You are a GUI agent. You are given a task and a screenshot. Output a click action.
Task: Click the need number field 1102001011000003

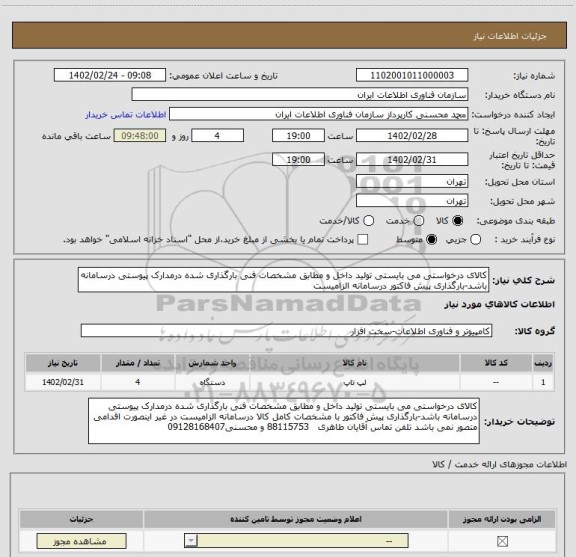[x=412, y=75]
